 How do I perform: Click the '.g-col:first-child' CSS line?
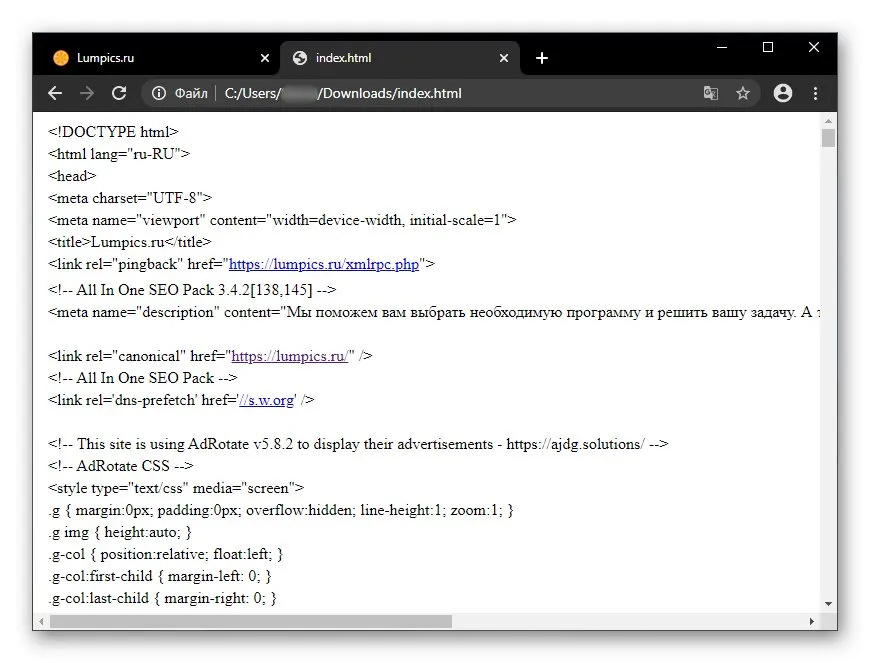pyautogui.click(x=160, y=576)
